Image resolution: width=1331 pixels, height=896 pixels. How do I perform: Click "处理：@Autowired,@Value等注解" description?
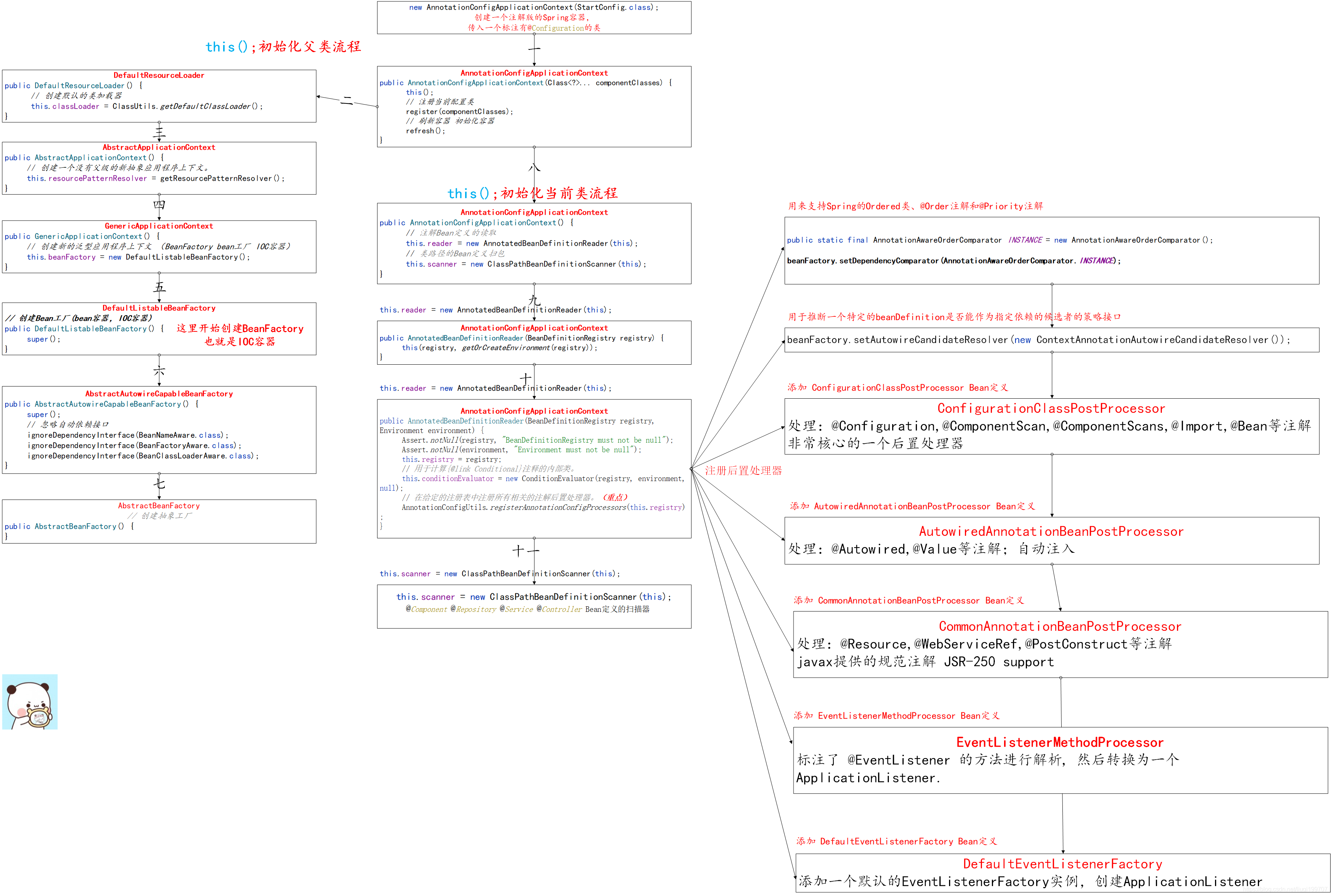coord(931,549)
